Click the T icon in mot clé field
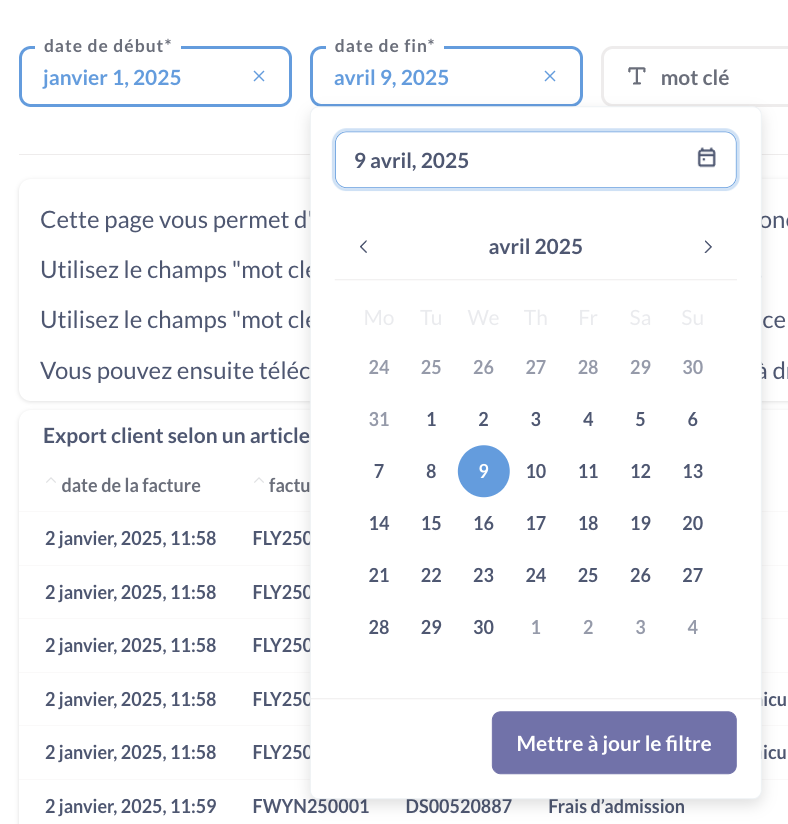Image resolution: width=788 pixels, height=824 pixels. pyautogui.click(x=637, y=77)
